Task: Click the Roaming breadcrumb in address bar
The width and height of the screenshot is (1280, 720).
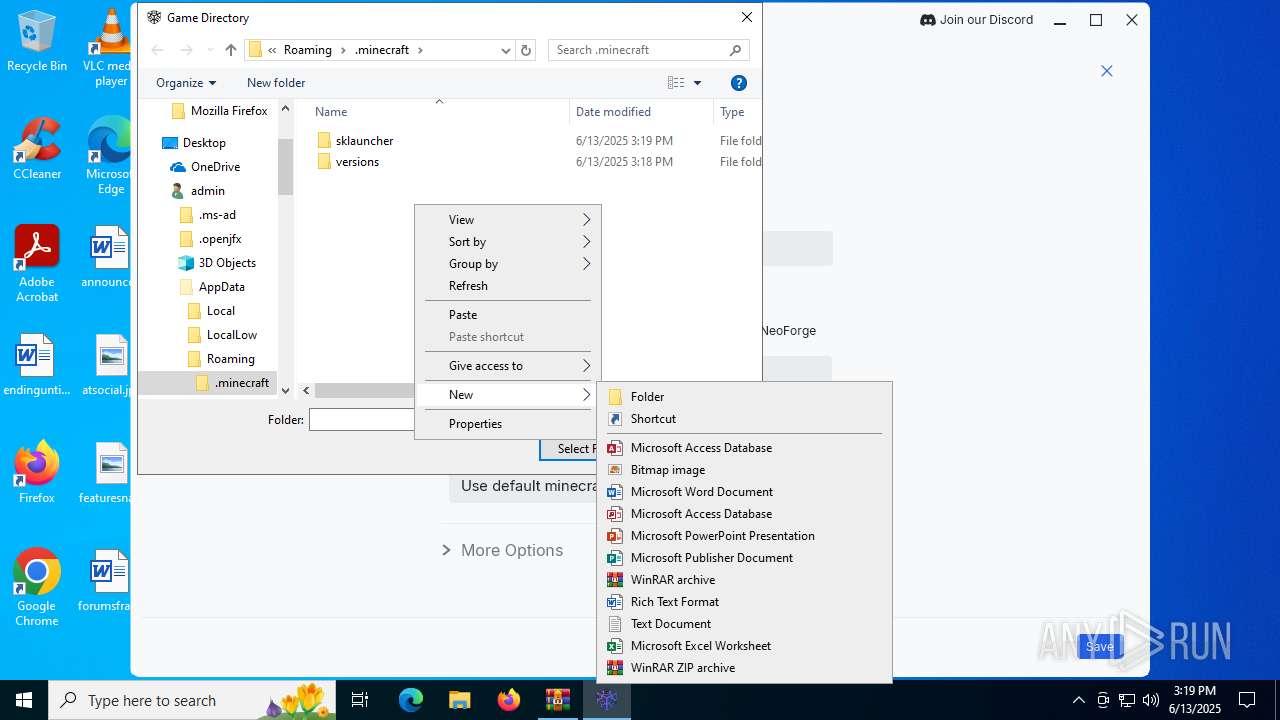Action: (307, 50)
